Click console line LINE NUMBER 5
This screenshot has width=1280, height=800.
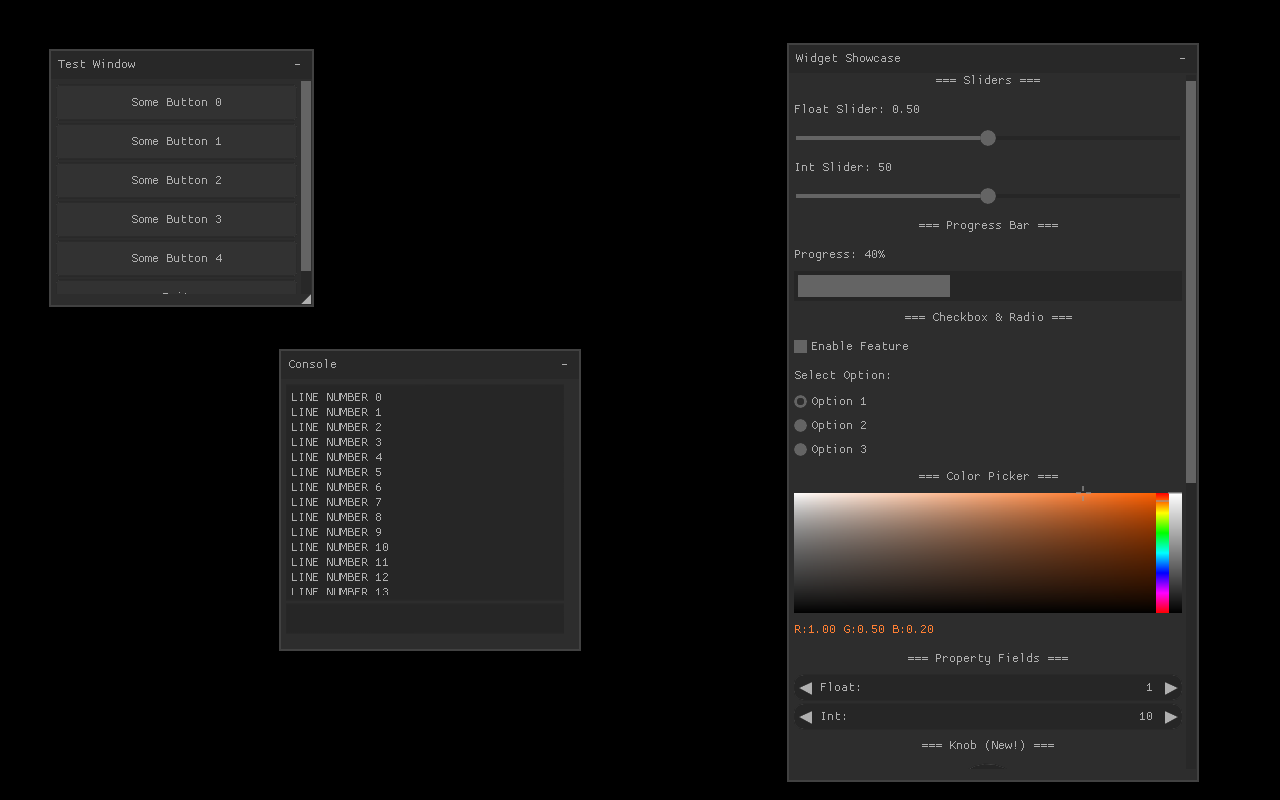[x=336, y=472]
